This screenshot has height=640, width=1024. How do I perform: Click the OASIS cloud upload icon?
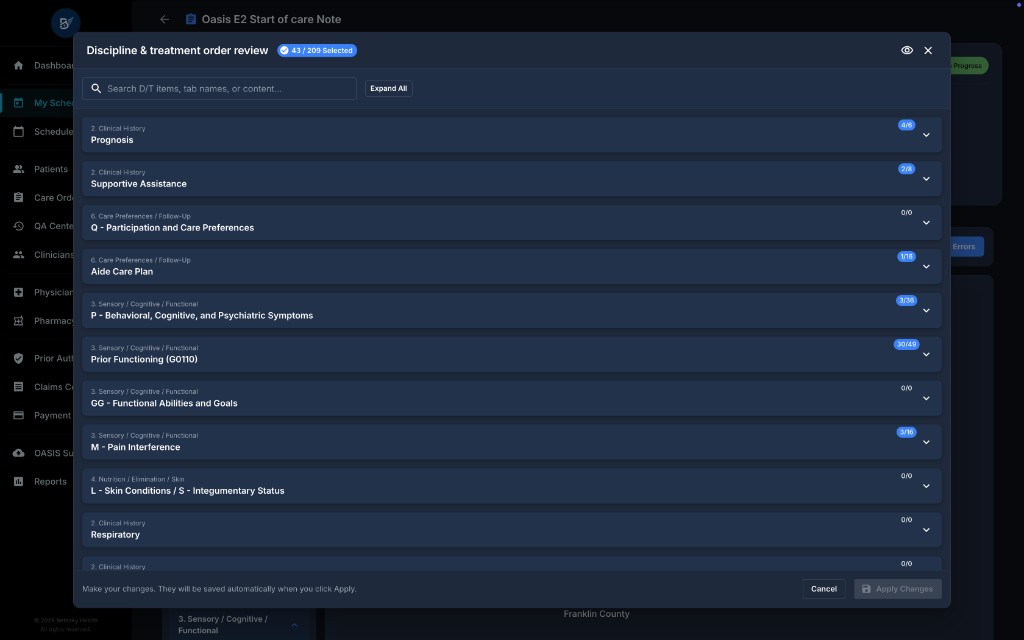coord(18,453)
